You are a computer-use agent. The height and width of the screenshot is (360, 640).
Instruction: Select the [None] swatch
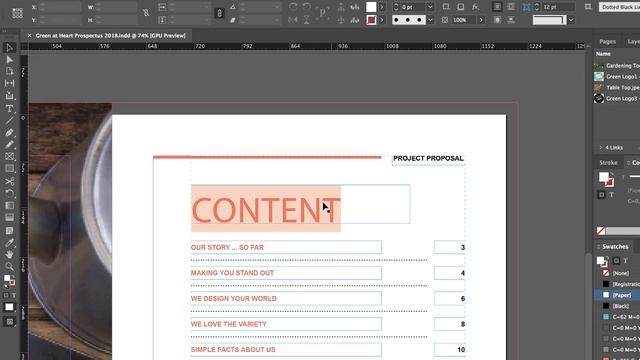(x=618, y=273)
